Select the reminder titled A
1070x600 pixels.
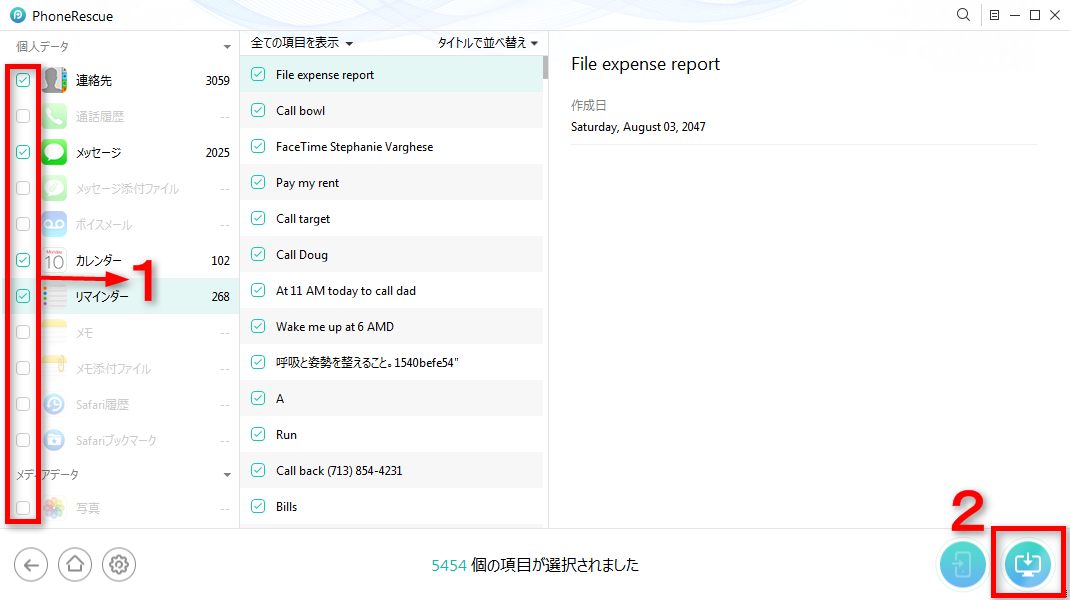click(392, 399)
